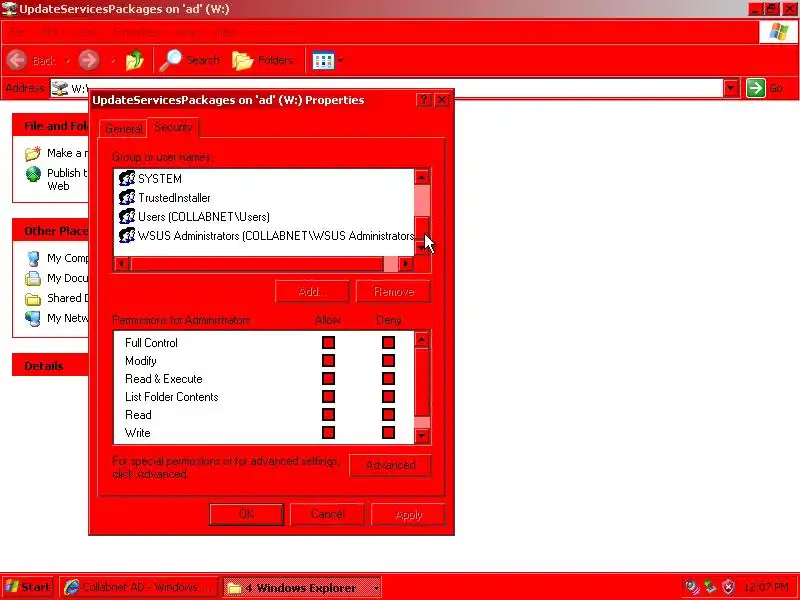Click the Views grid icon in the toolbar

[x=323, y=61]
